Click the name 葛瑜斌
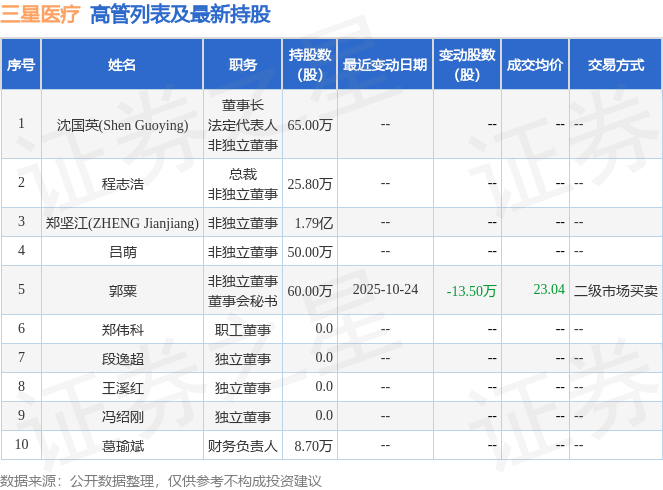The height and width of the screenshot is (490, 663). pyautogui.click(x=123, y=446)
